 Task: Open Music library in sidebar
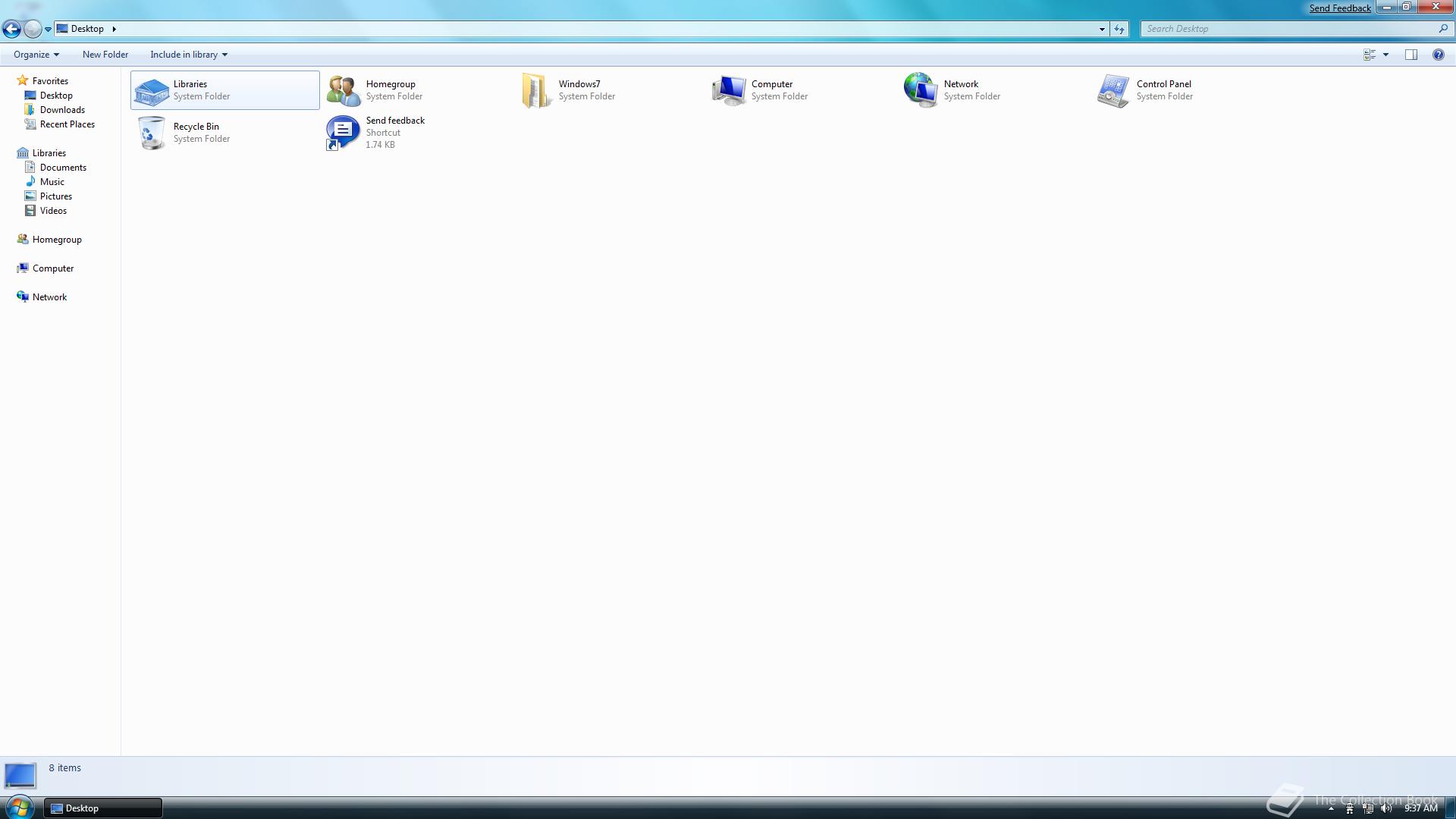(52, 182)
